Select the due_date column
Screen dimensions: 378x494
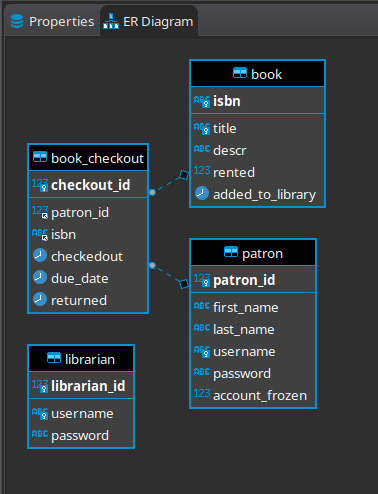(88, 278)
